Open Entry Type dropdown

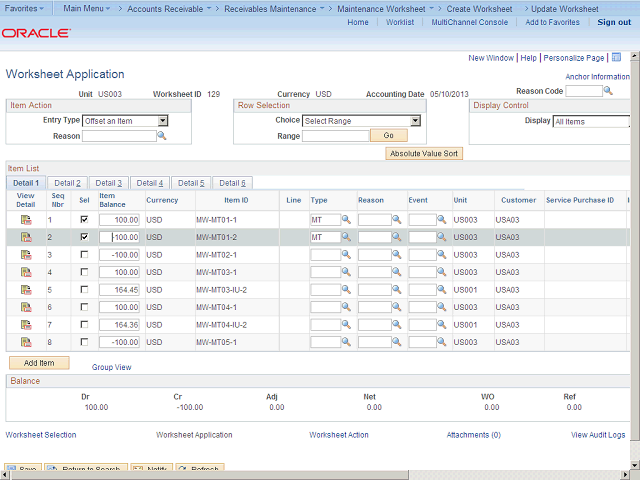tap(163, 121)
